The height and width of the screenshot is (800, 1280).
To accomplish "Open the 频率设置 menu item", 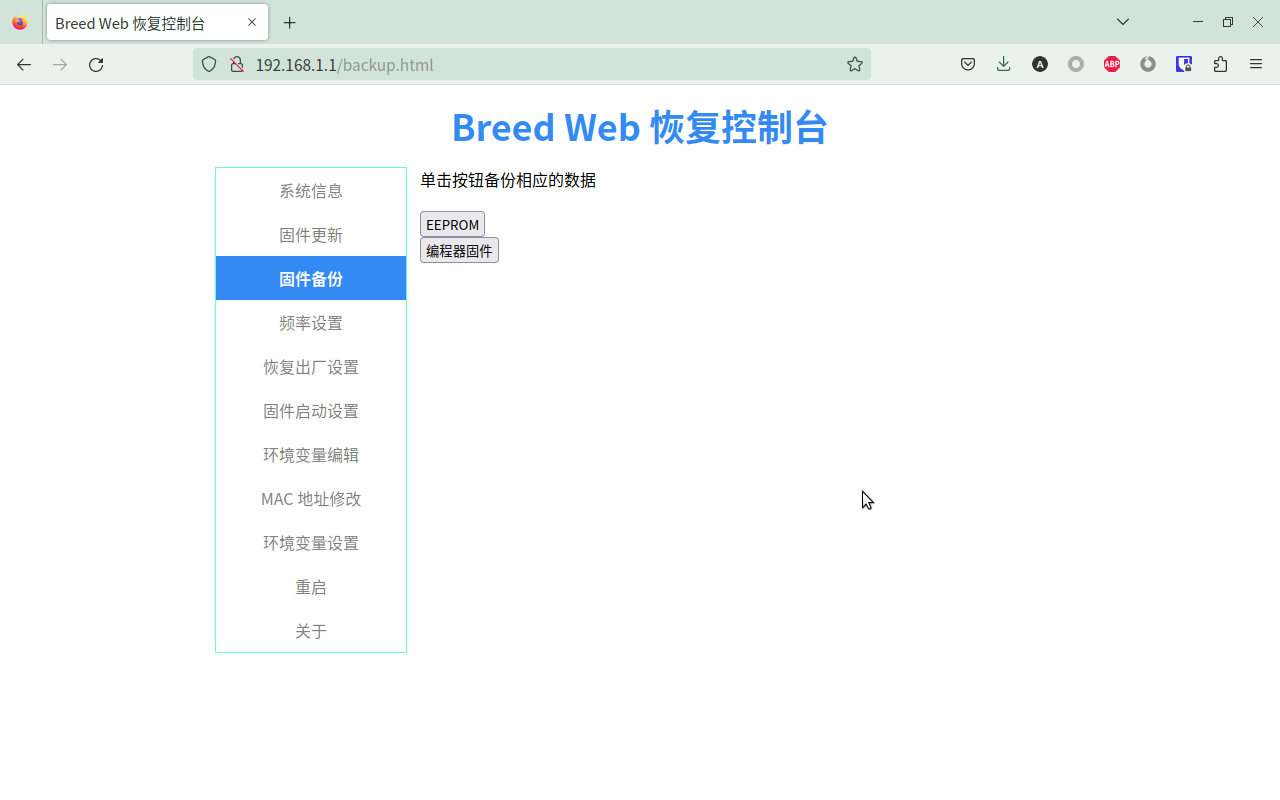I will pyautogui.click(x=311, y=322).
